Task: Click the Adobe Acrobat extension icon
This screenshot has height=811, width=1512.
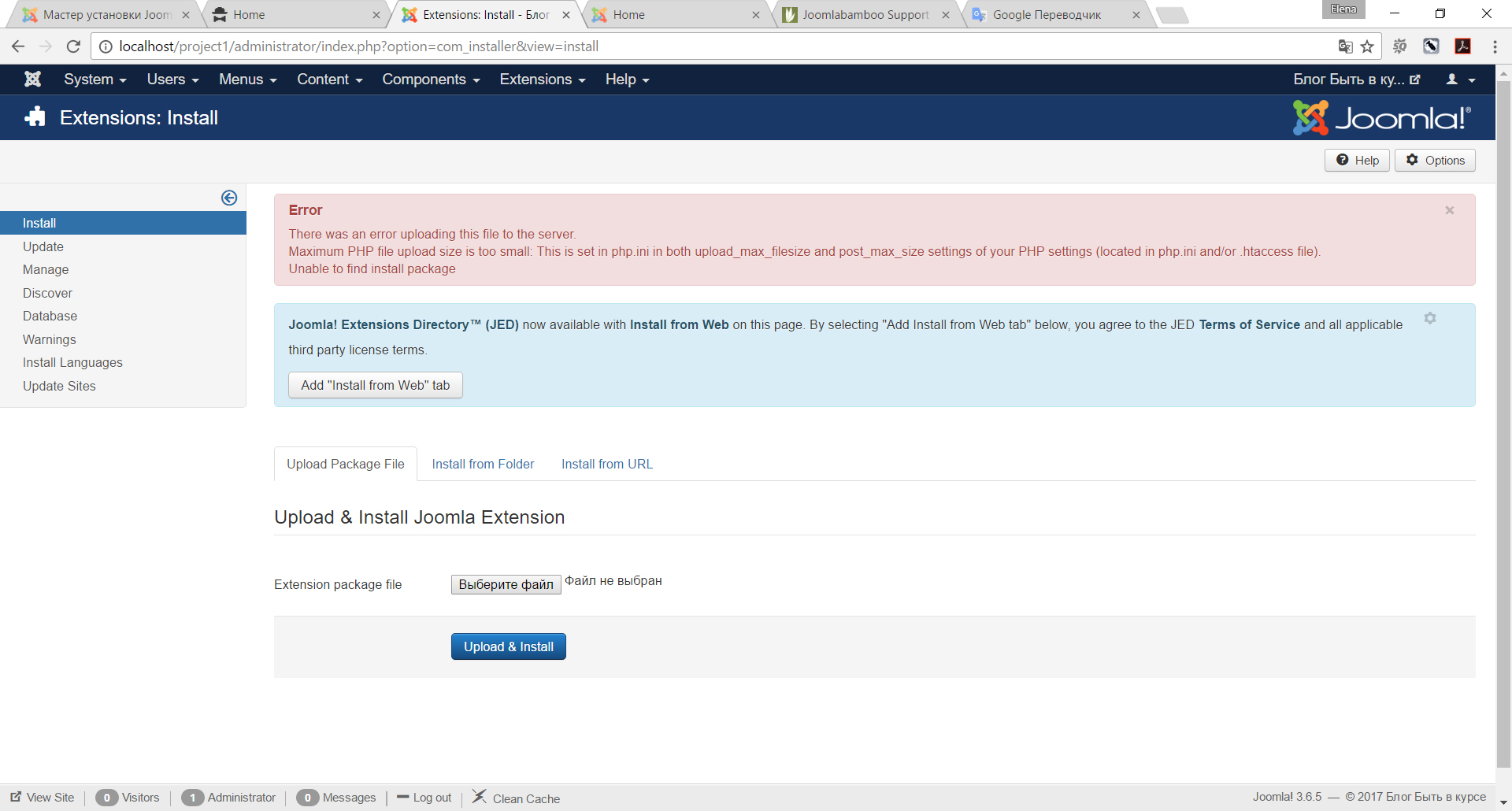Action: [1463, 46]
